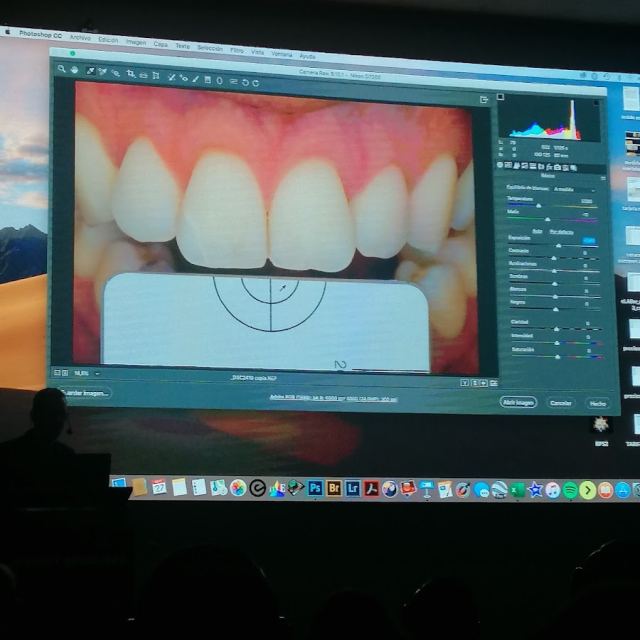Open Camera Raw preferences dialog icon

pyautogui.click(x=233, y=81)
